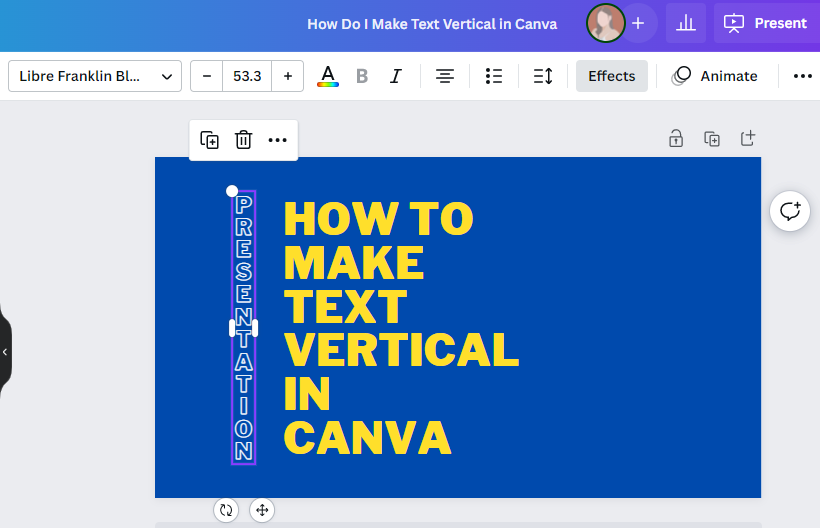Add a new page using the add page icon
Screen dimensions: 820x528
tap(747, 139)
